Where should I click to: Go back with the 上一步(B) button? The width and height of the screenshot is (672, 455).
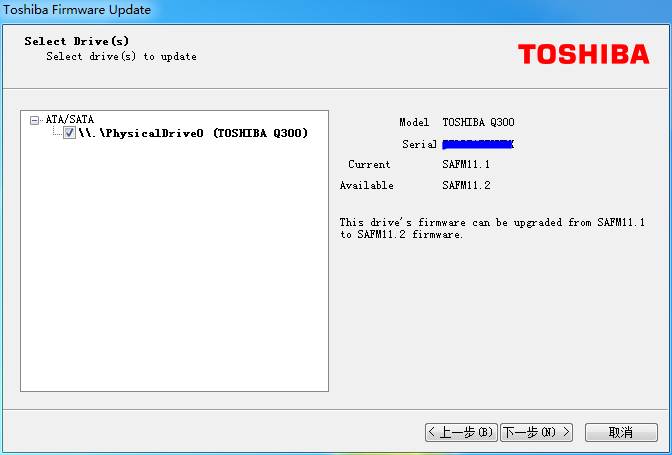point(461,432)
